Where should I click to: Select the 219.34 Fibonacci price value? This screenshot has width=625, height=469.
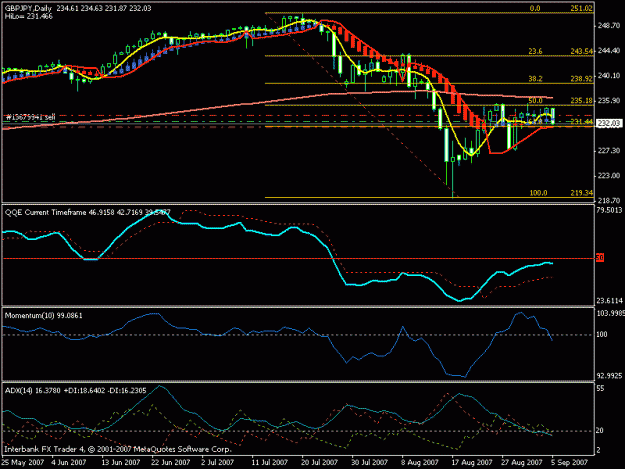pos(581,193)
